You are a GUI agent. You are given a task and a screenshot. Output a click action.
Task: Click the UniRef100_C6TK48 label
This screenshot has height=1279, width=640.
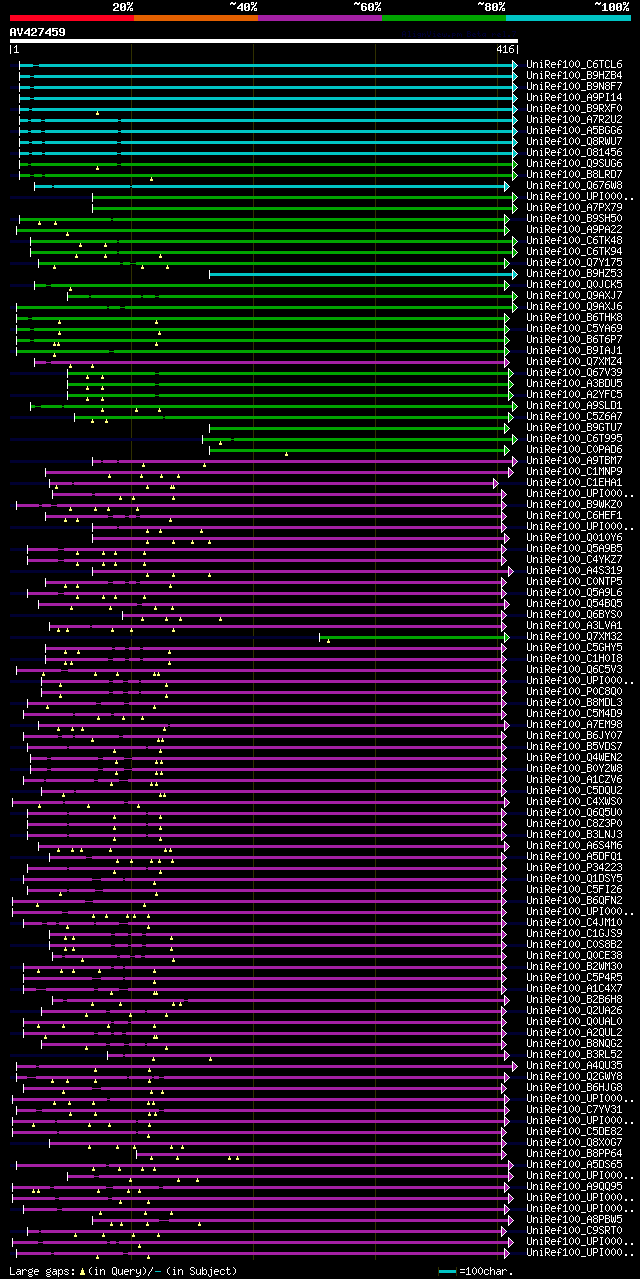(573, 240)
